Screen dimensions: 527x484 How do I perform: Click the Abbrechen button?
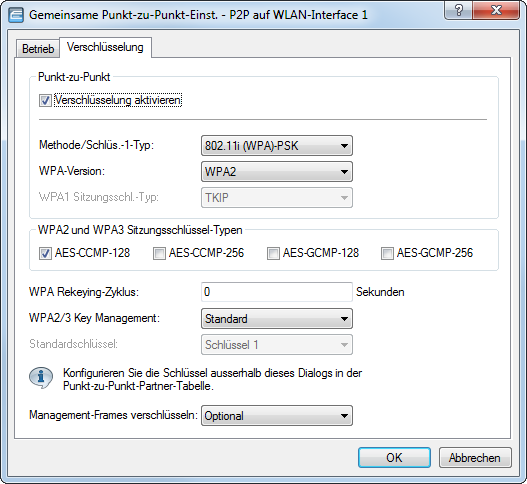pos(475,457)
